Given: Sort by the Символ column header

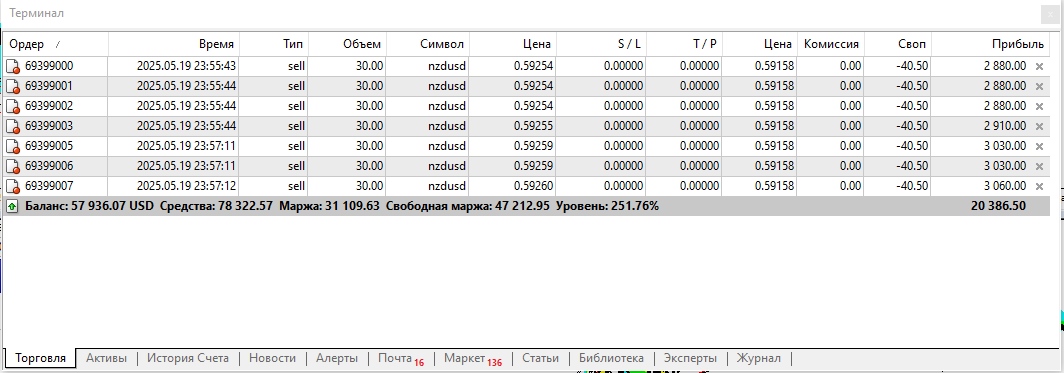Looking at the screenshot, I should click(x=428, y=44).
